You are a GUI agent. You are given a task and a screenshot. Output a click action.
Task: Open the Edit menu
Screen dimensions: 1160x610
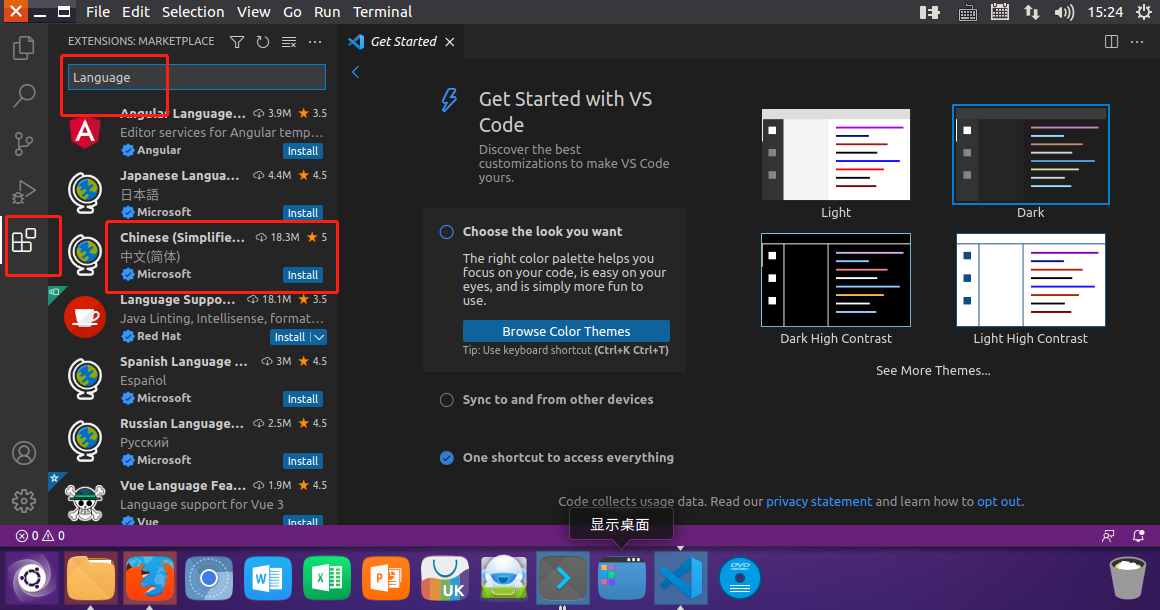pyautogui.click(x=135, y=12)
